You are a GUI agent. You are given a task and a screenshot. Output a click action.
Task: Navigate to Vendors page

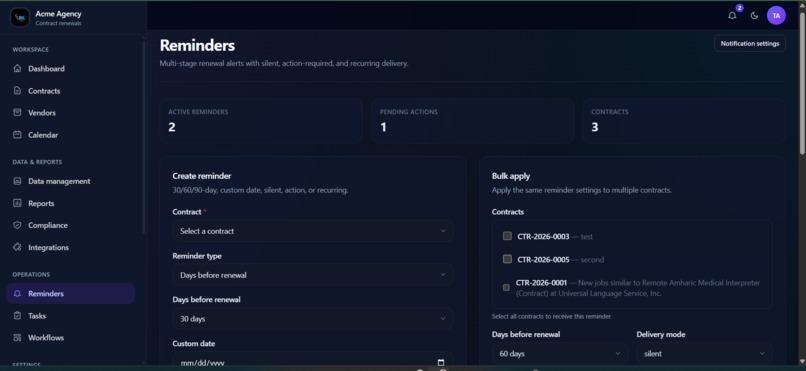(70, 113)
